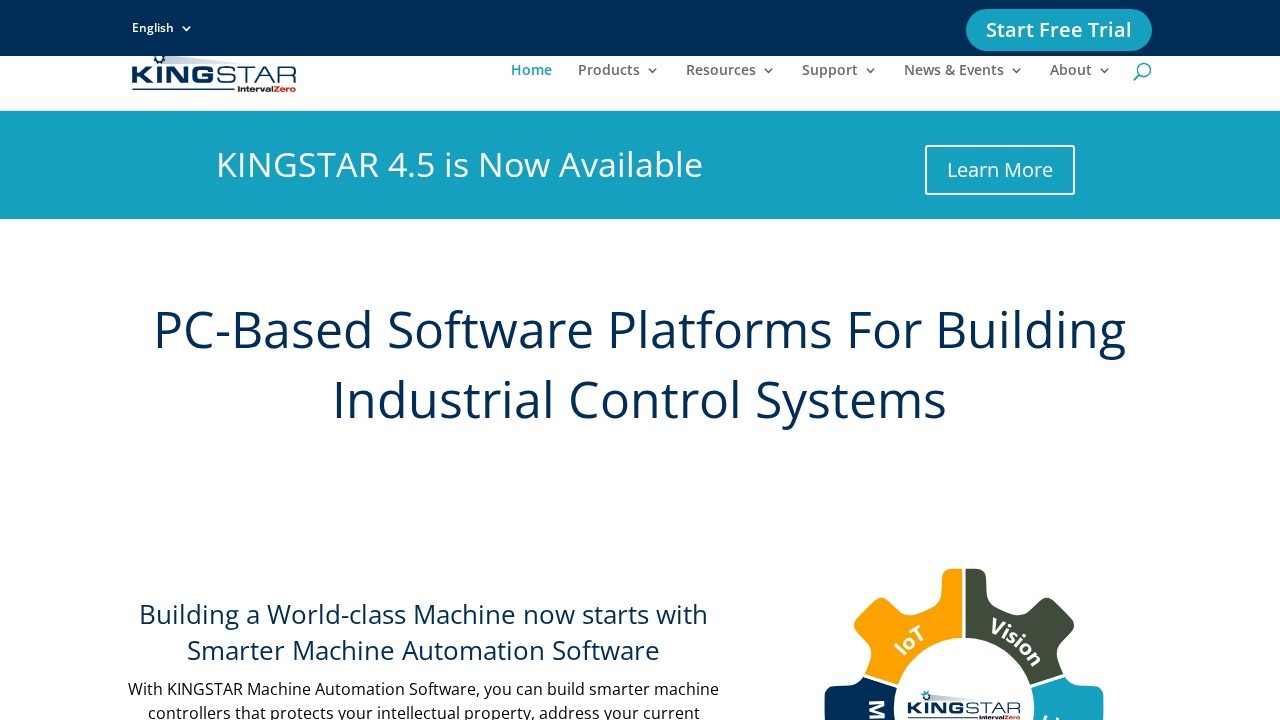The width and height of the screenshot is (1280, 720).
Task: Click the paragraph about KINGSTAR Machine Automation
Action: click(423, 700)
